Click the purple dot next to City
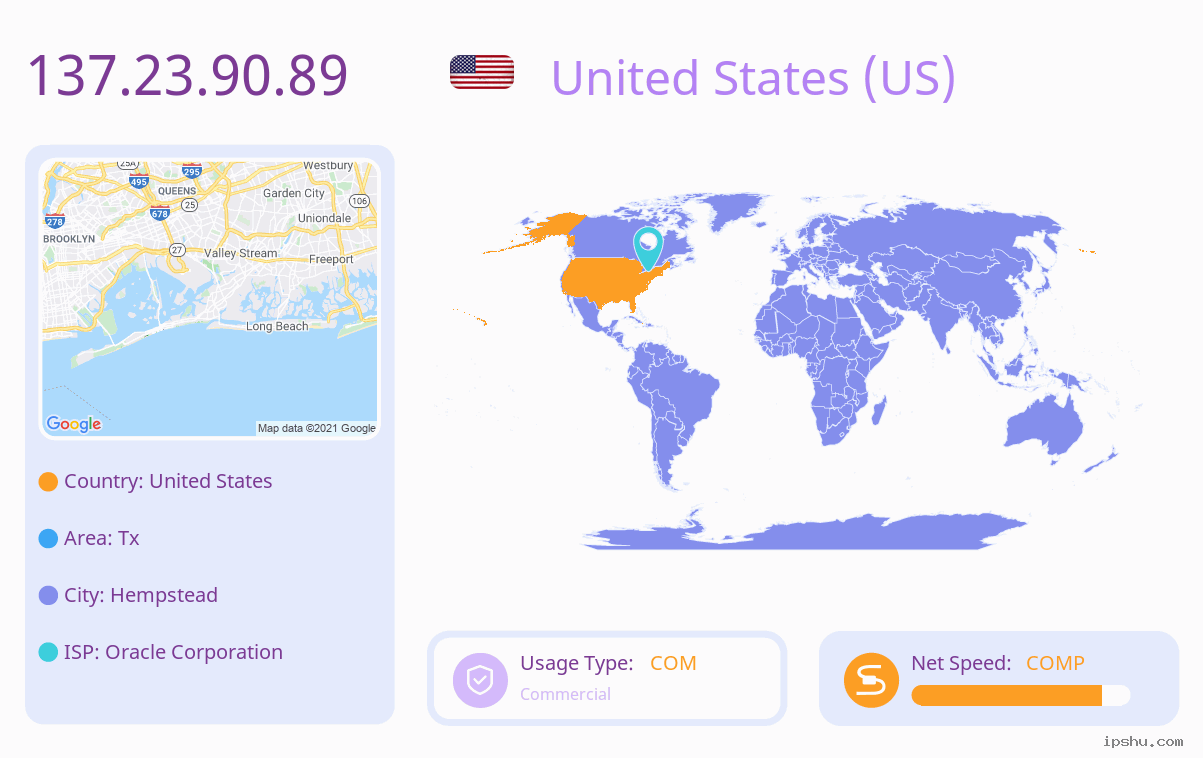Viewport: 1203px width, 758px height. pos(48,596)
